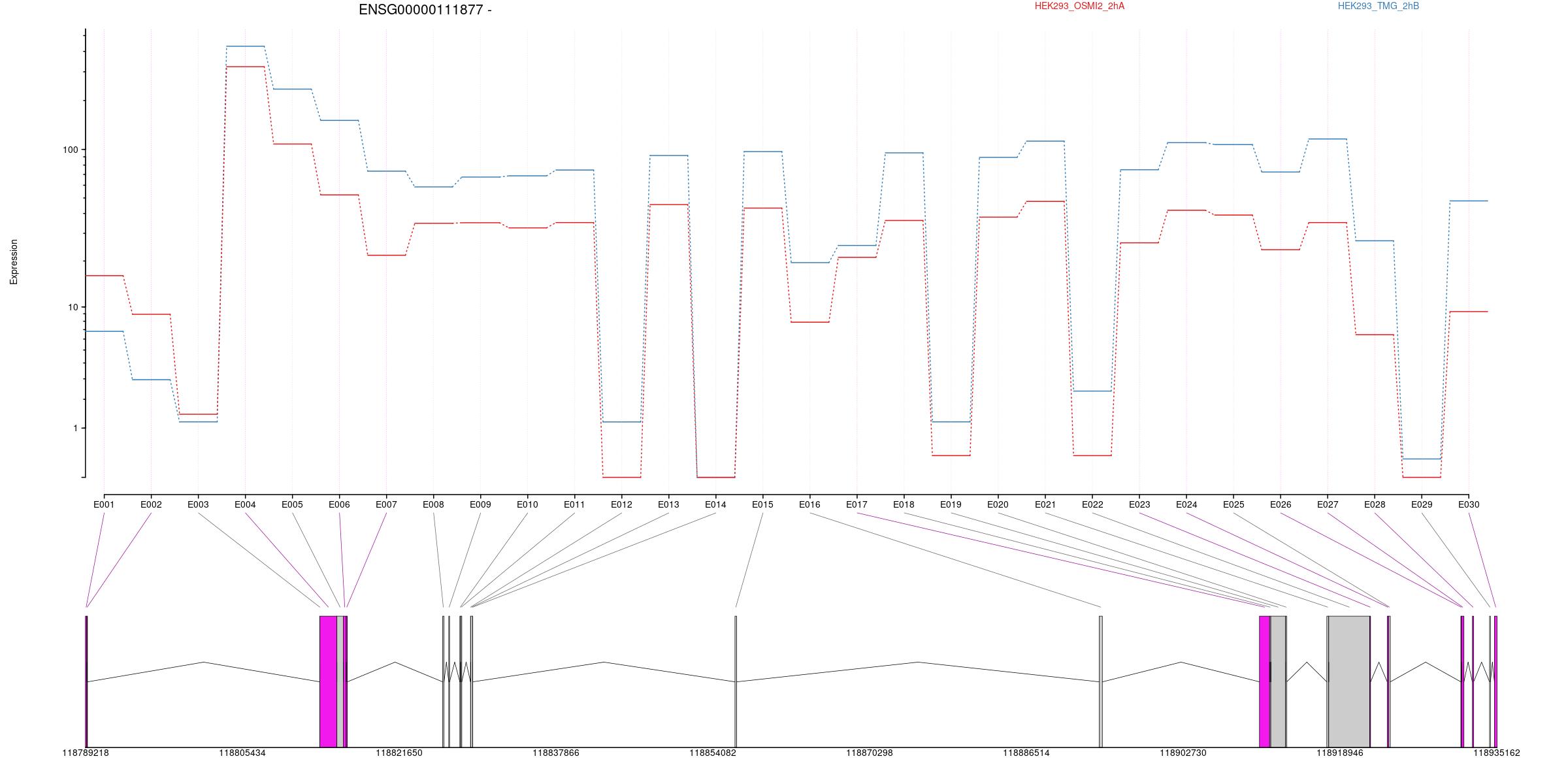Click exon label E011
Viewport: 1568px width, 784px height.
point(574,504)
